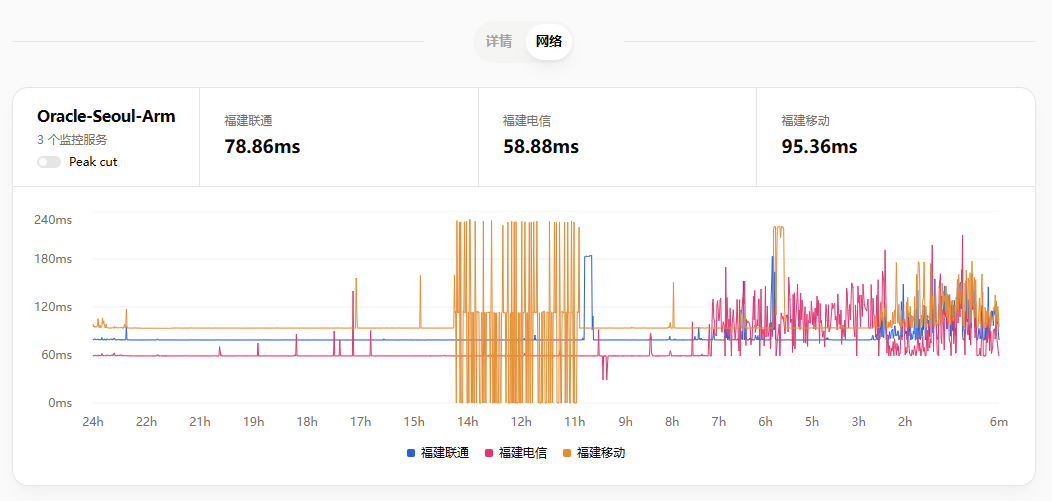Switch to the 详情 tab
This screenshot has height=501, width=1052.
[x=499, y=42]
